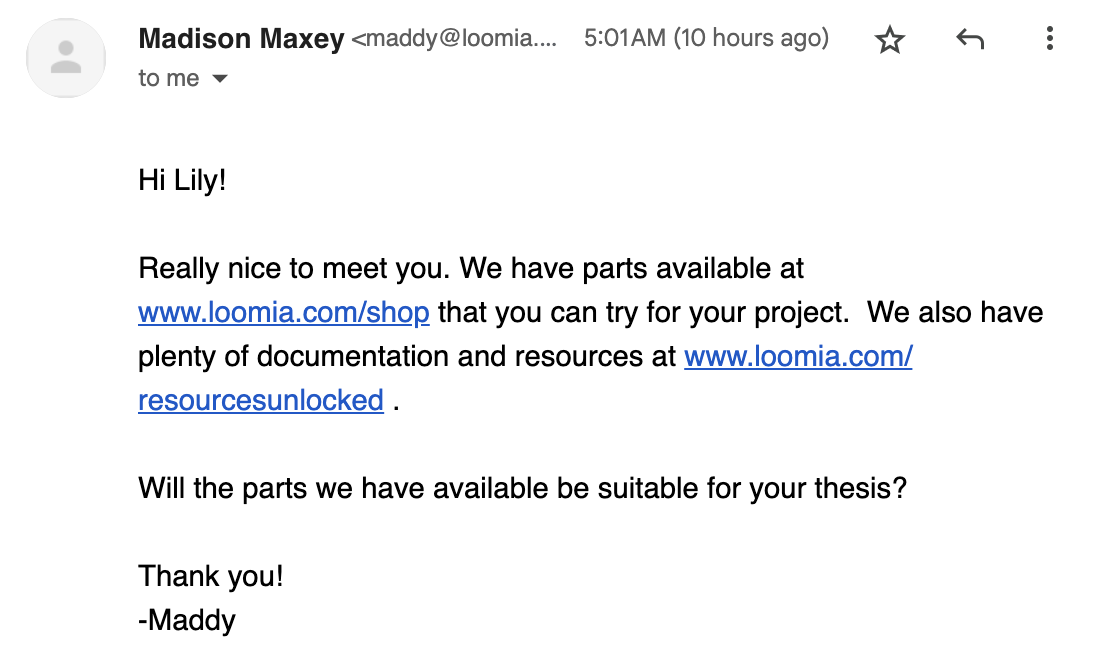The width and height of the screenshot is (1094, 666).
Task: Star this email from Madison Maxey
Action: tap(889, 40)
